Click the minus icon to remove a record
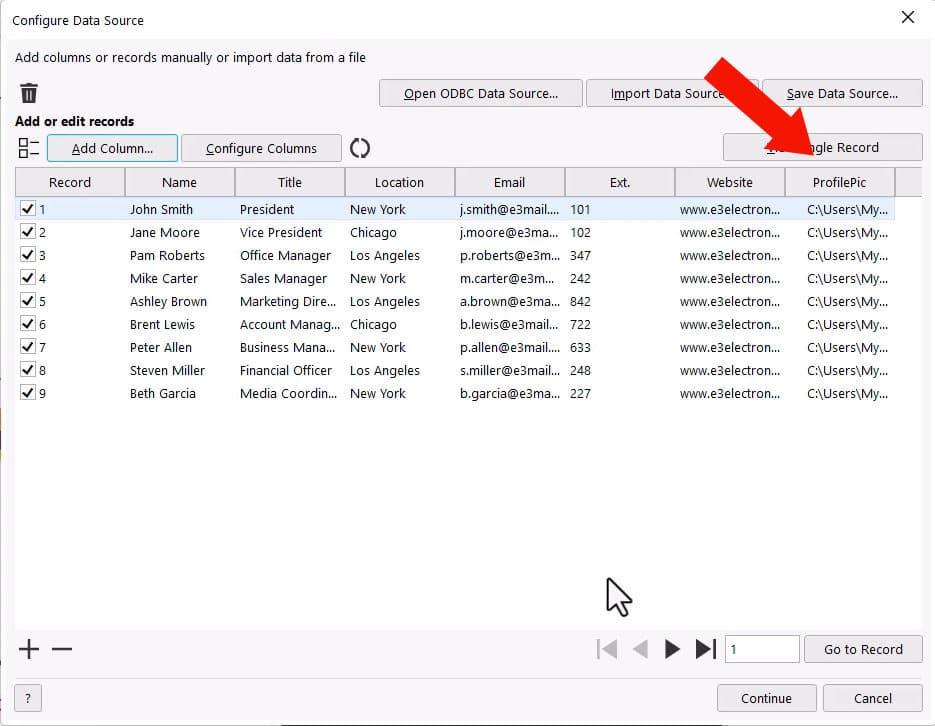The image size is (935, 726). (61, 649)
